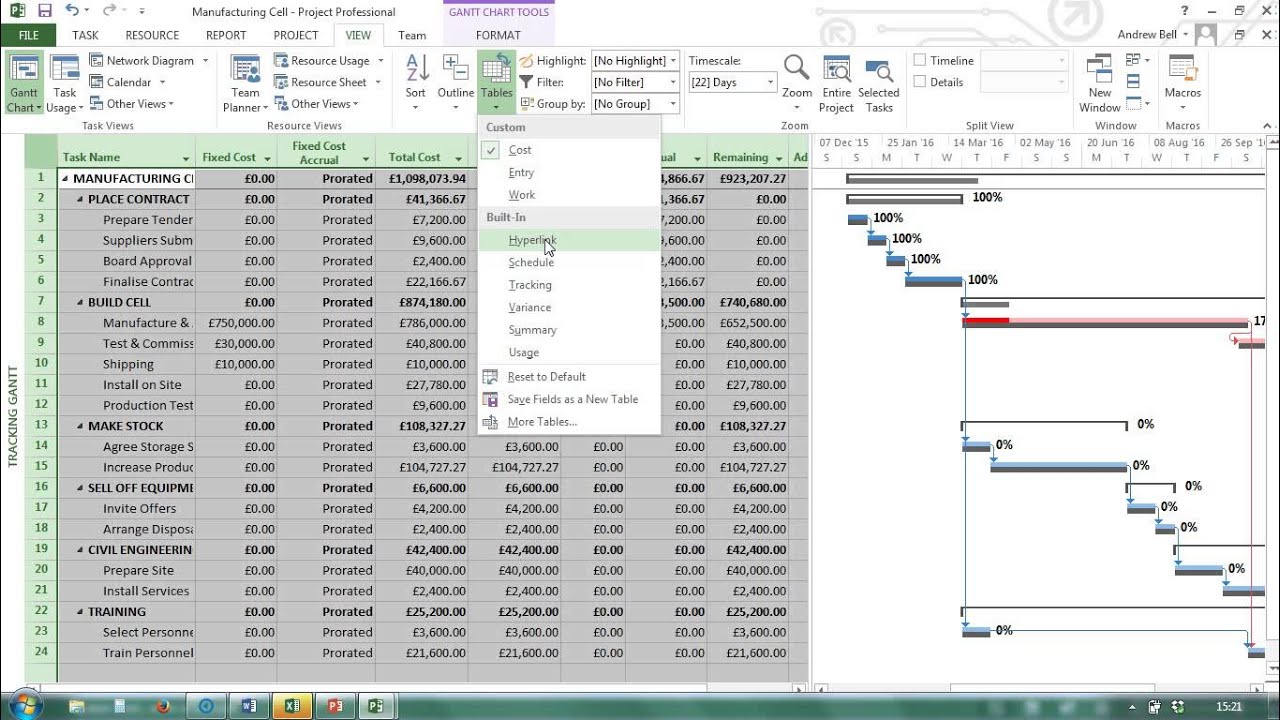Switch to the PROJECT tab

[x=296, y=35]
